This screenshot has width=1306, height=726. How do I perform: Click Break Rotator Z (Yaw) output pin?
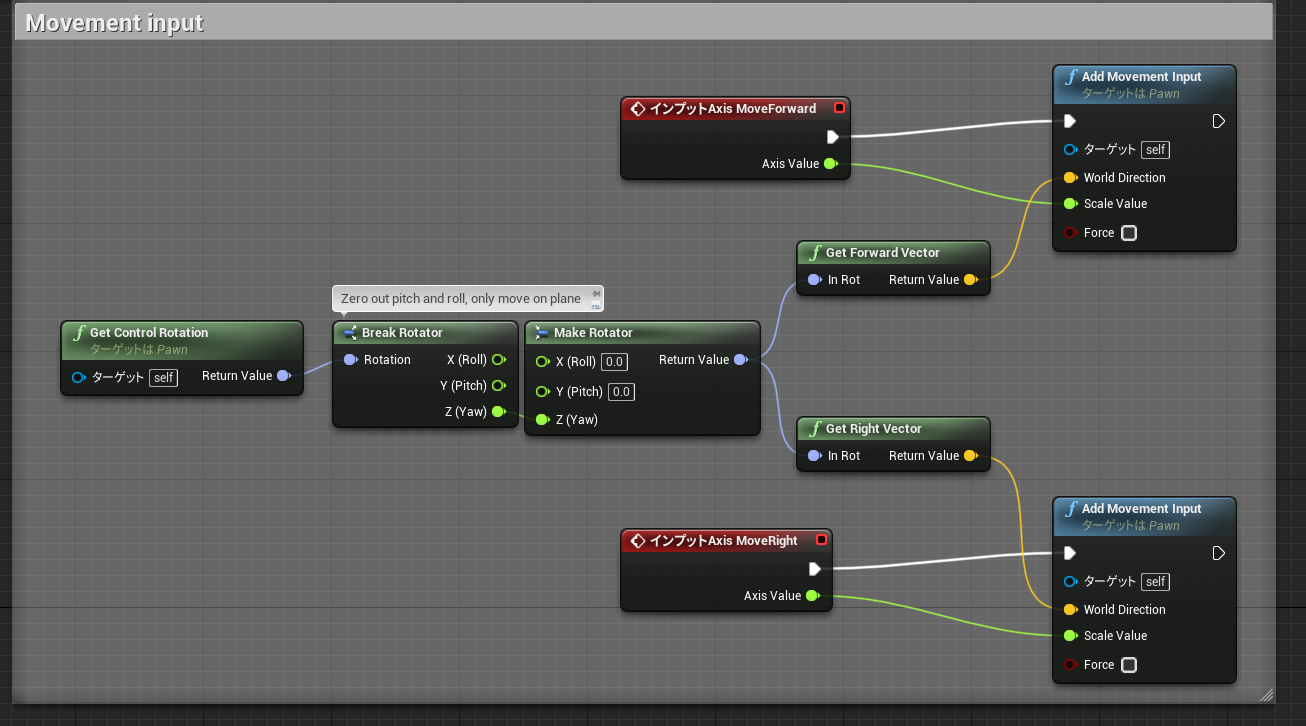(x=498, y=412)
